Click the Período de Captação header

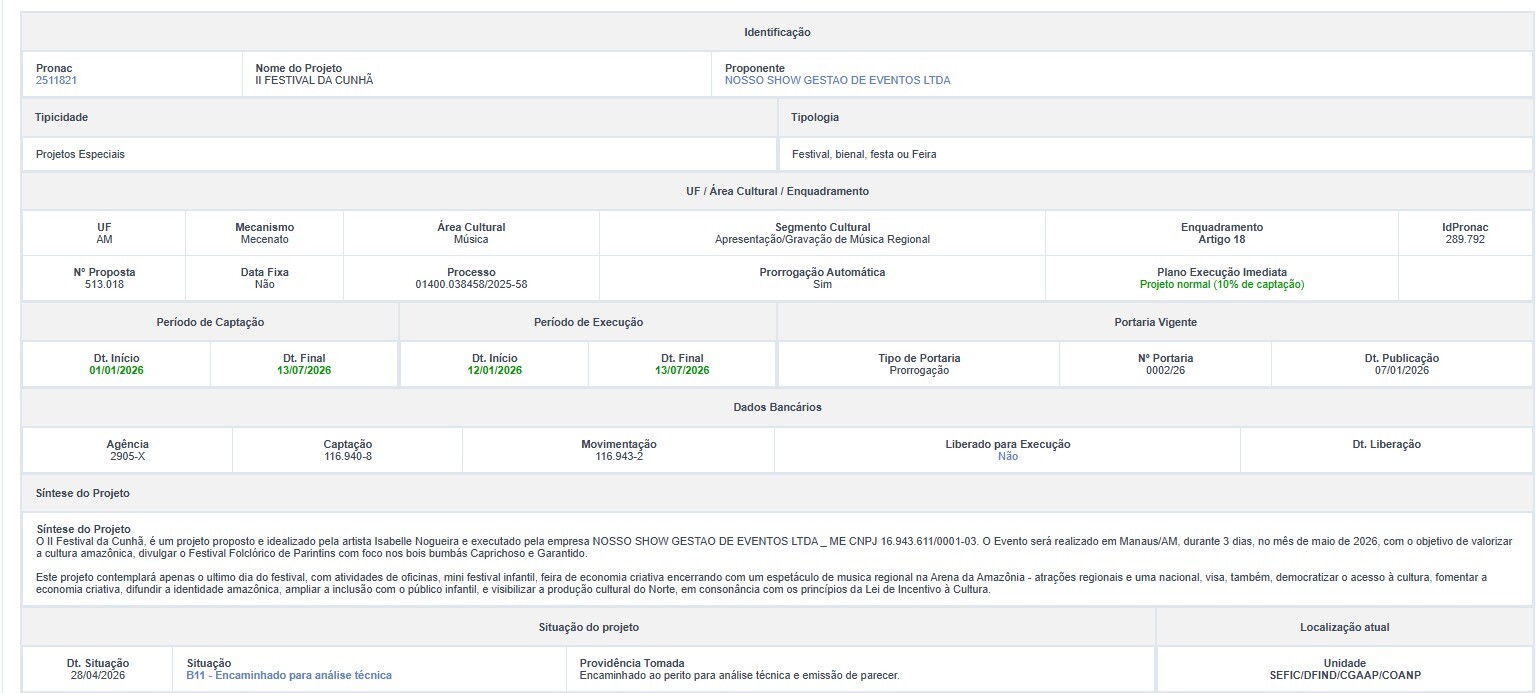click(210, 322)
